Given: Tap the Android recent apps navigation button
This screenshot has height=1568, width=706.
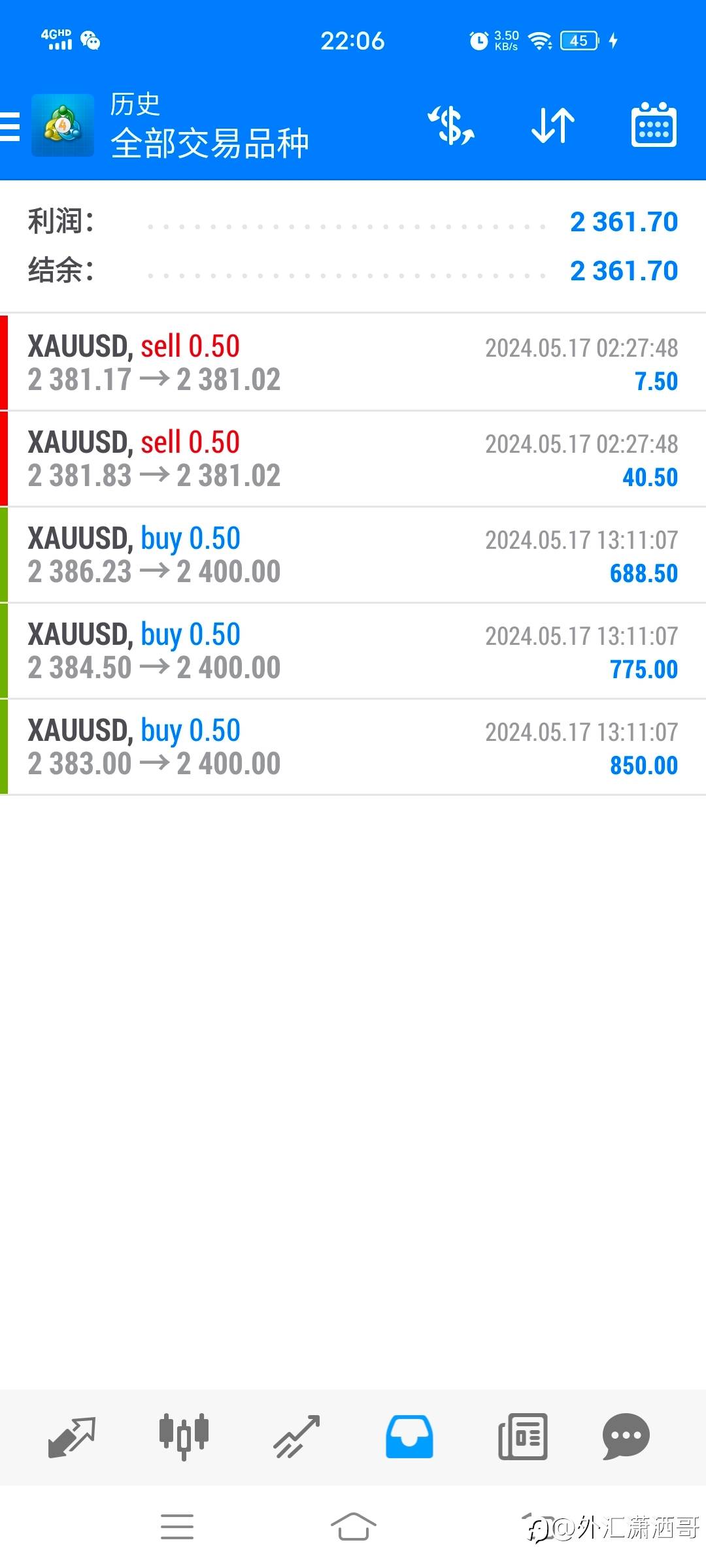Looking at the screenshot, I should 177,1527.
